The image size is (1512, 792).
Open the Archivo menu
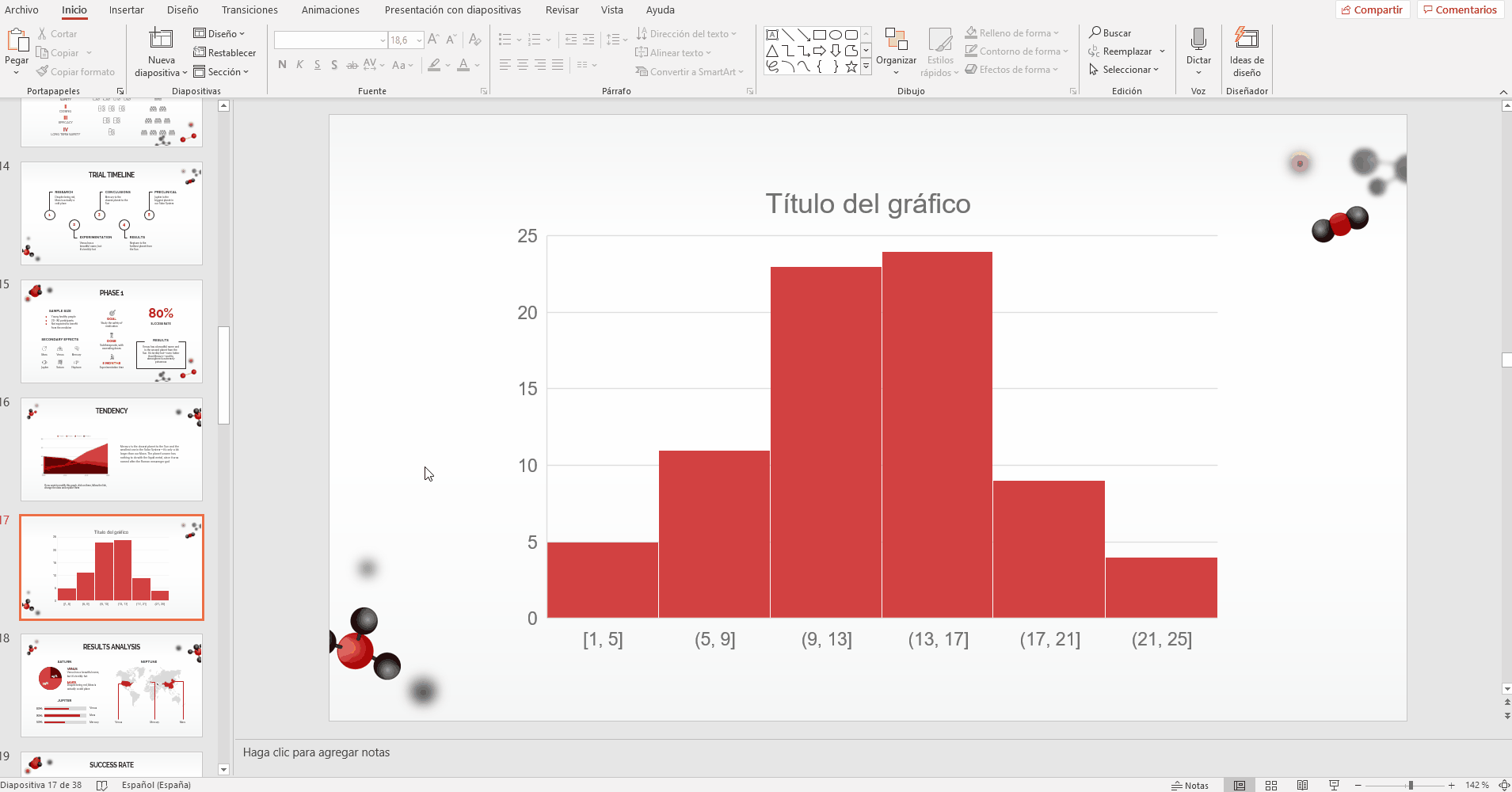pos(21,10)
